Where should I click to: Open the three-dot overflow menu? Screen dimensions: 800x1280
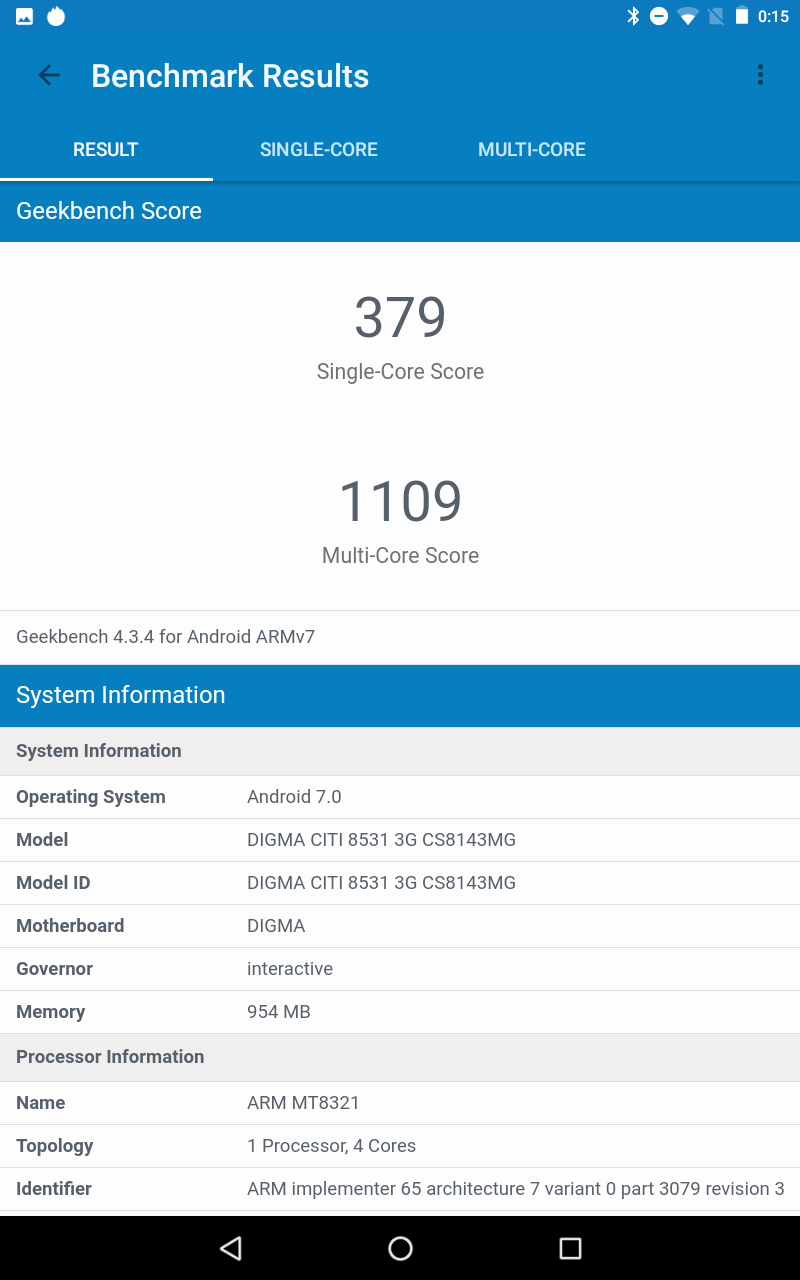point(760,75)
